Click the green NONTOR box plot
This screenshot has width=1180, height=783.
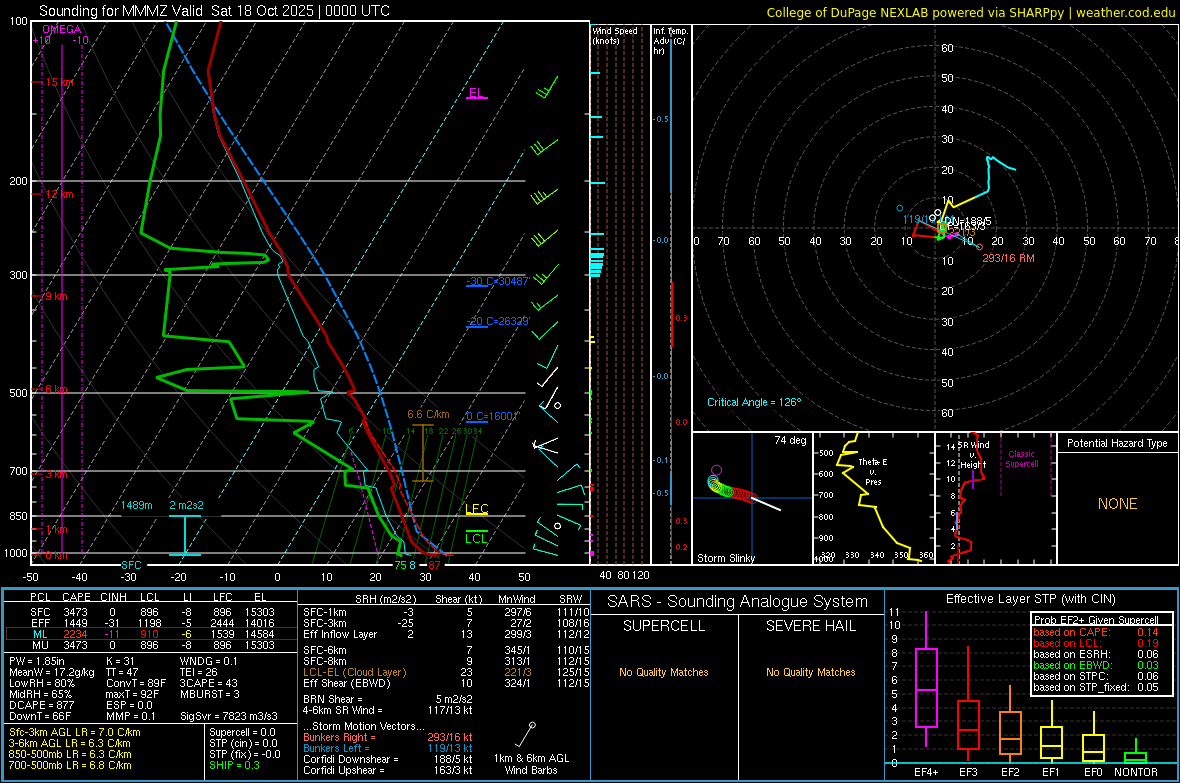[x=1136, y=751]
